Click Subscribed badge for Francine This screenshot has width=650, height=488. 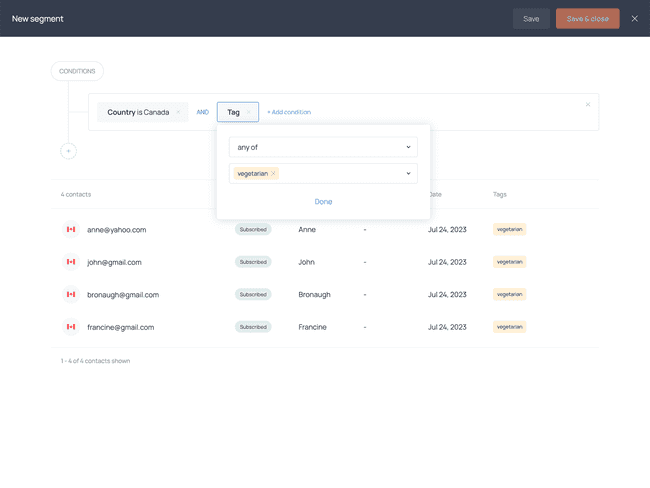pyautogui.click(x=253, y=327)
